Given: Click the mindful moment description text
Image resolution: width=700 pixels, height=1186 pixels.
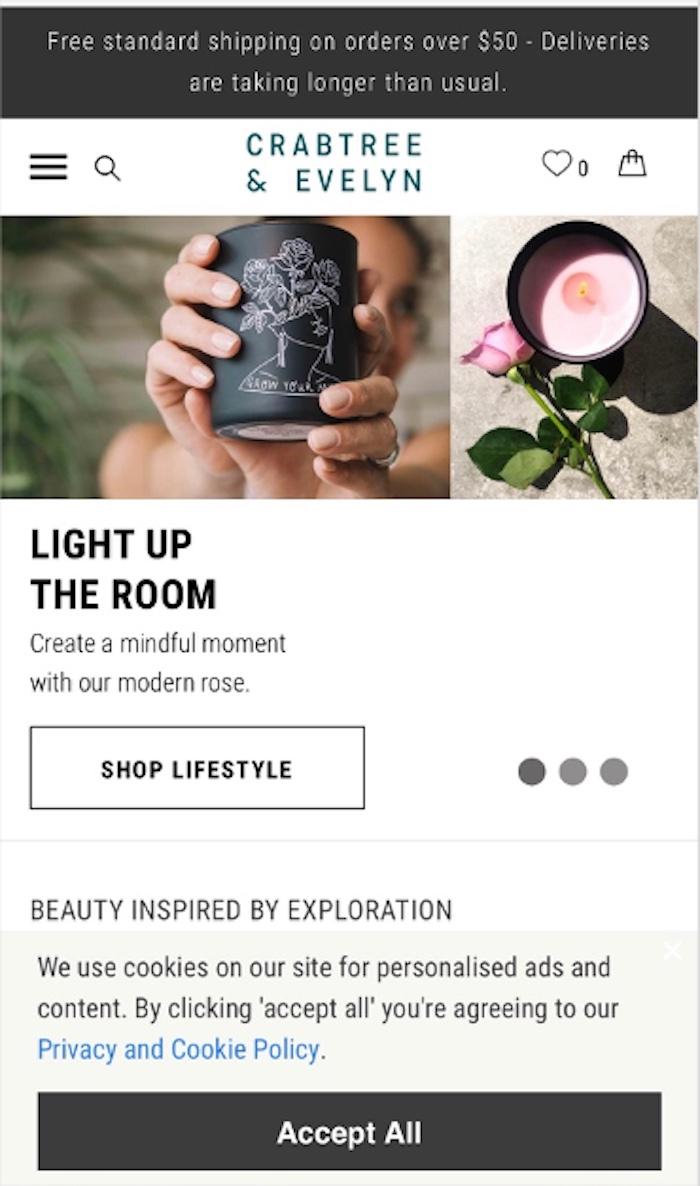Looking at the screenshot, I should click(158, 663).
